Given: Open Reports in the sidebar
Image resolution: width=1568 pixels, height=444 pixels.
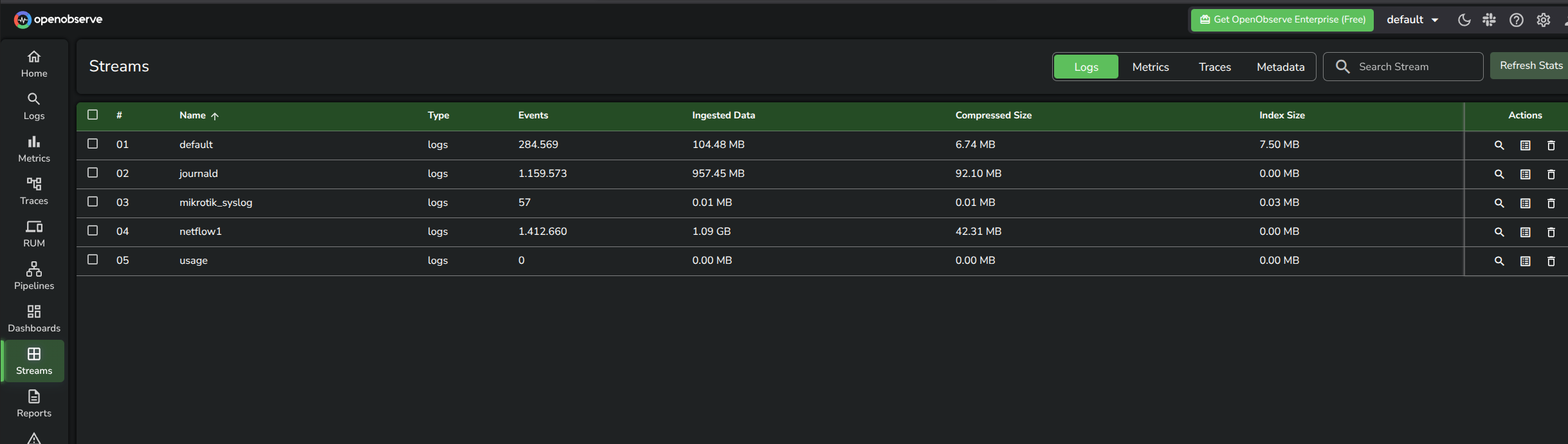Looking at the screenshot, I should (x=34, y=404).
